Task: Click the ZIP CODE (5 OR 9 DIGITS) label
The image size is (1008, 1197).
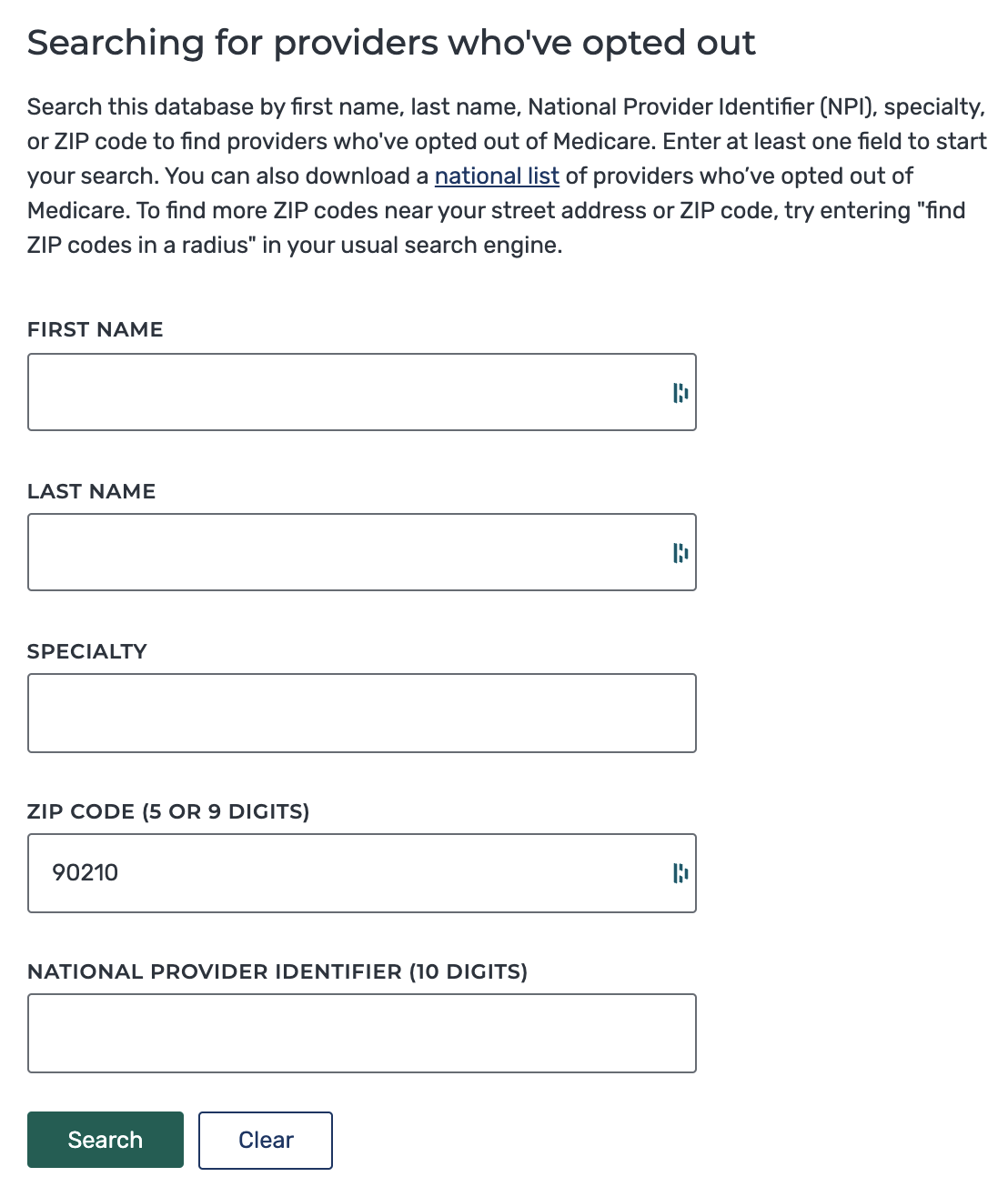Action: (168, 811)
